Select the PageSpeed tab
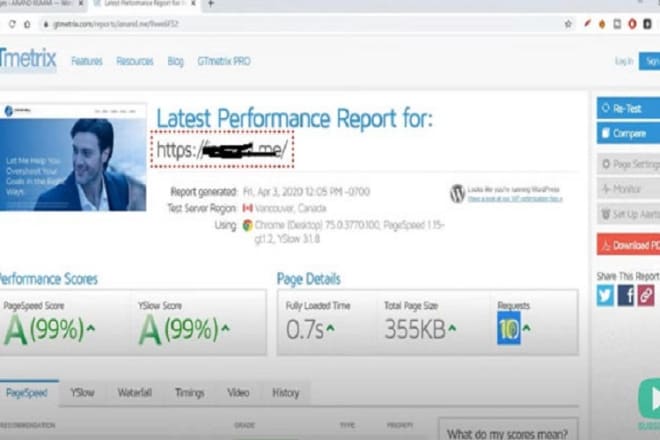This screenshot has height=440, width=660. tap(27, 393)
